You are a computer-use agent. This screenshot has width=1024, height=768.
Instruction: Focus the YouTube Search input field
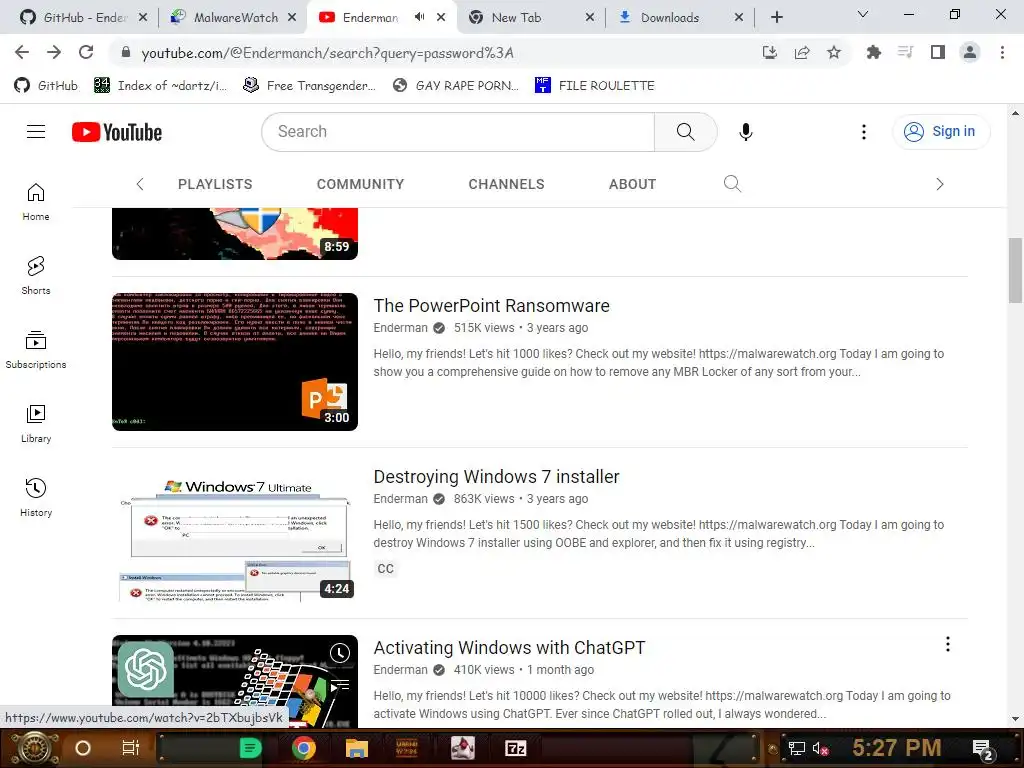pyautogui.click(x=458, y=132)
